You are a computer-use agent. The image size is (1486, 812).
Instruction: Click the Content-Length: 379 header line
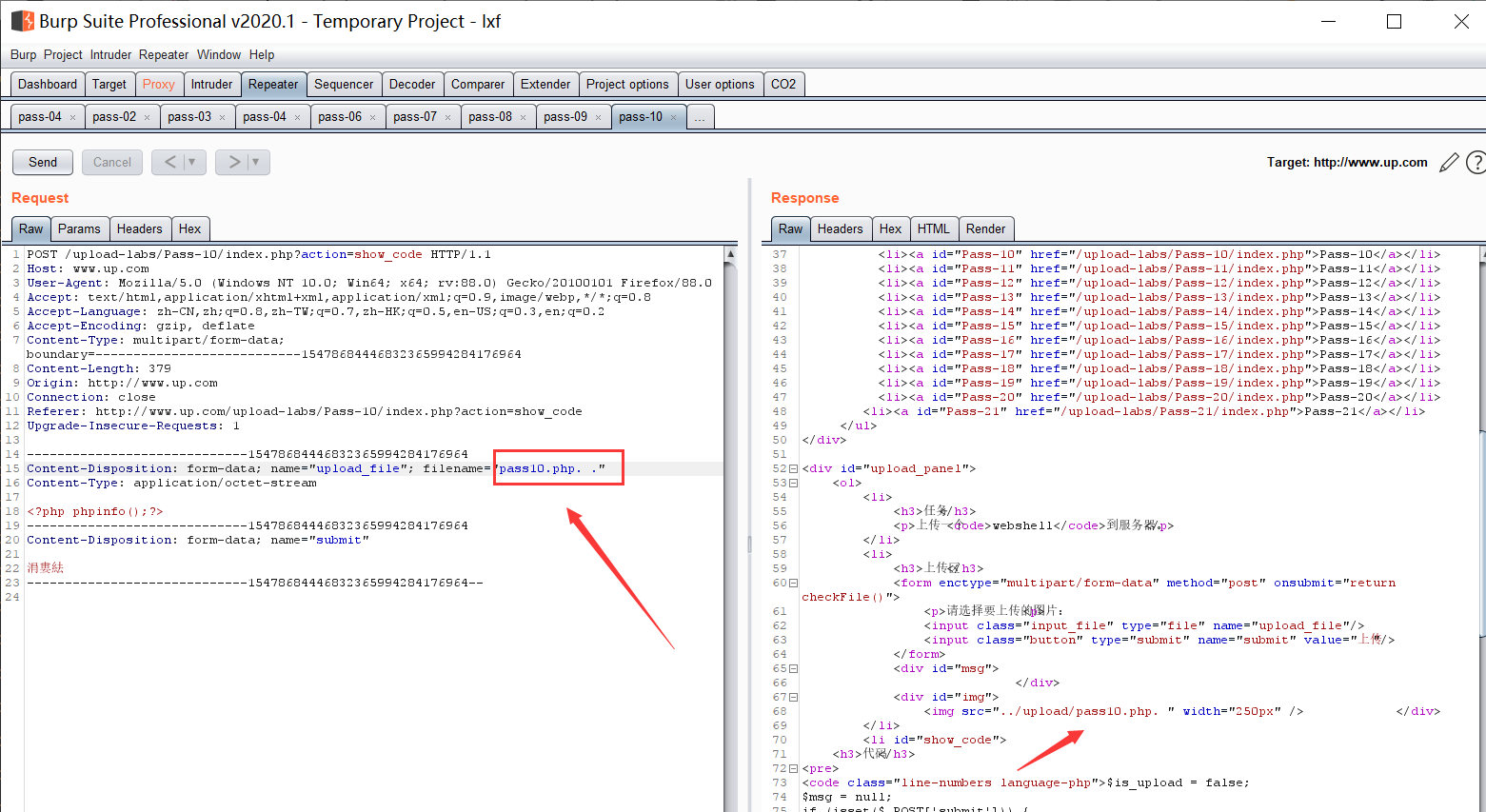(x=99, y=368)
